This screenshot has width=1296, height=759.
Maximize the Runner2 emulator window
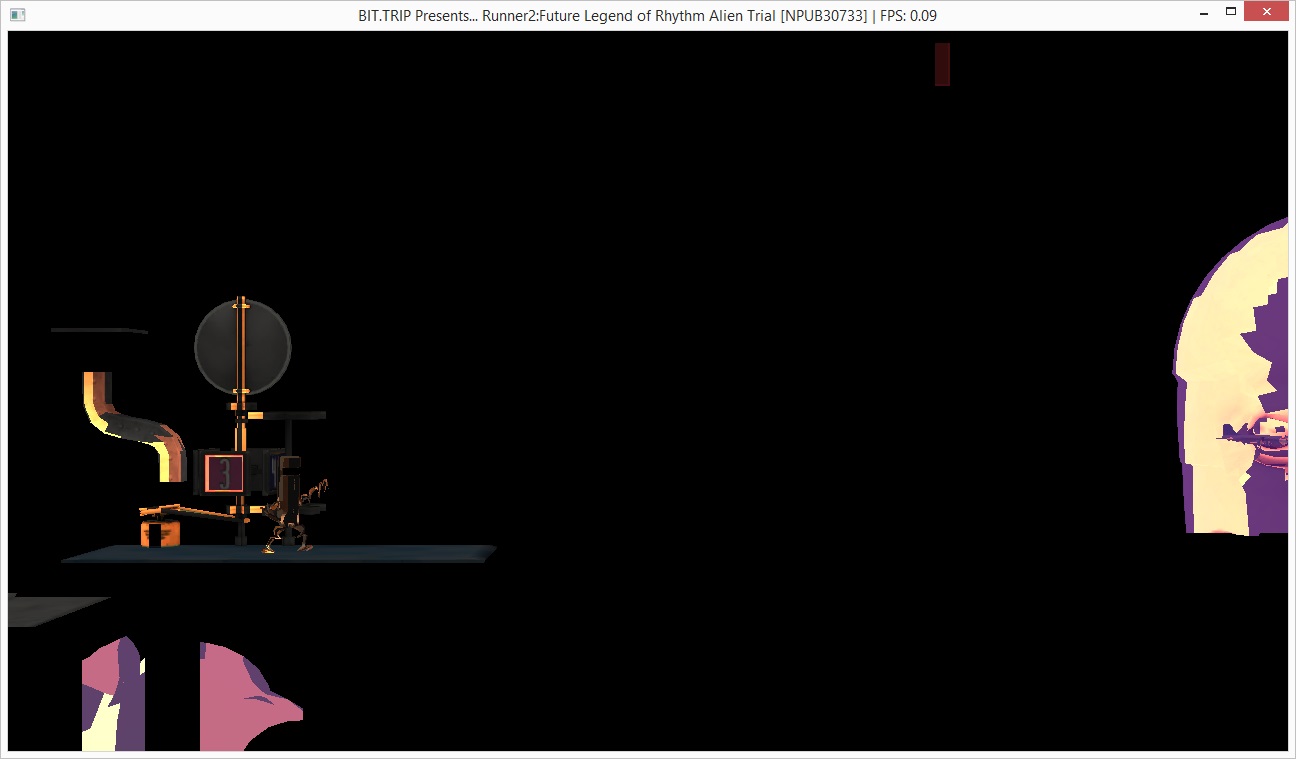[1231, 13]
